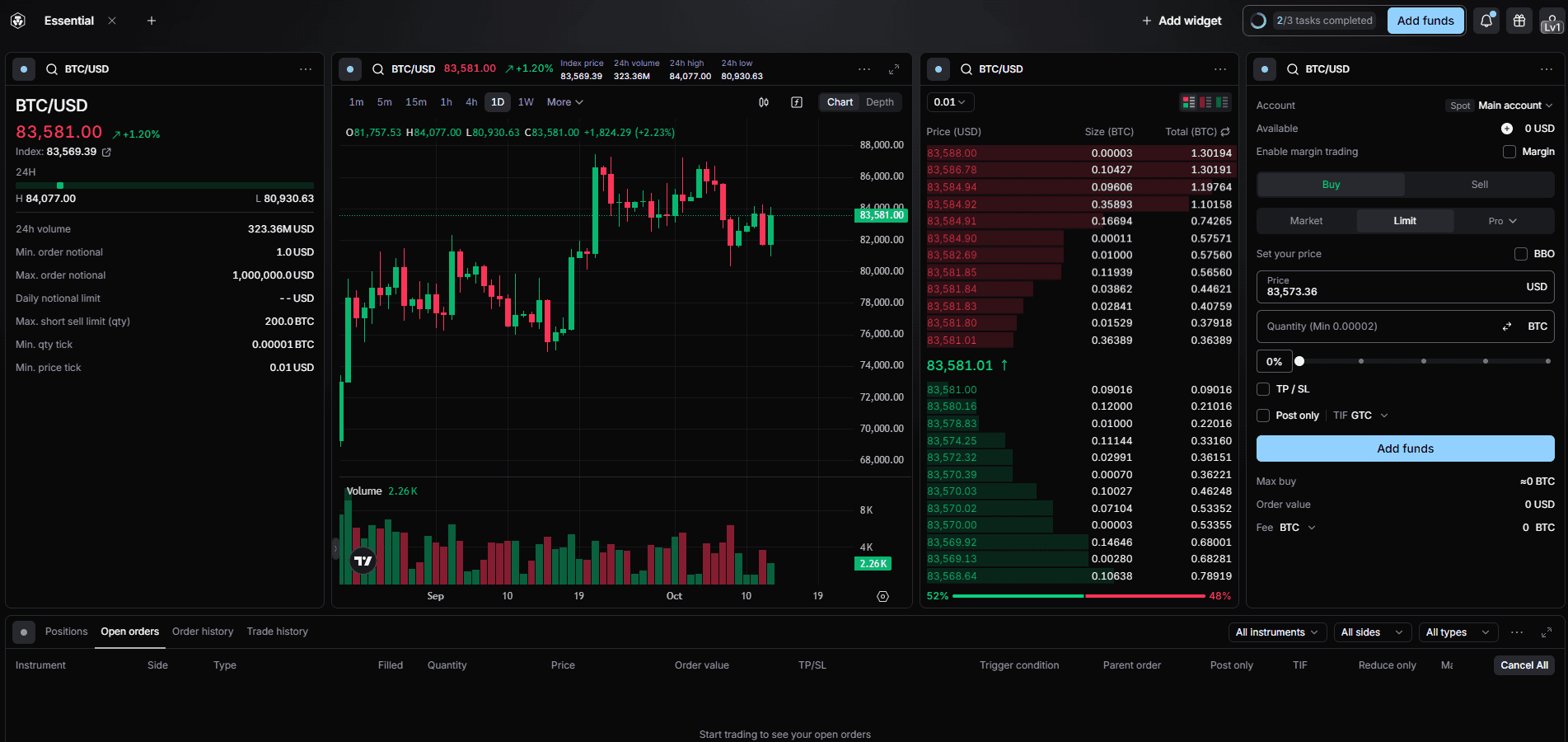This screenshot has height=742, width=1568.
Task: Switch to the Order history tab
Action: coord(203,632)
